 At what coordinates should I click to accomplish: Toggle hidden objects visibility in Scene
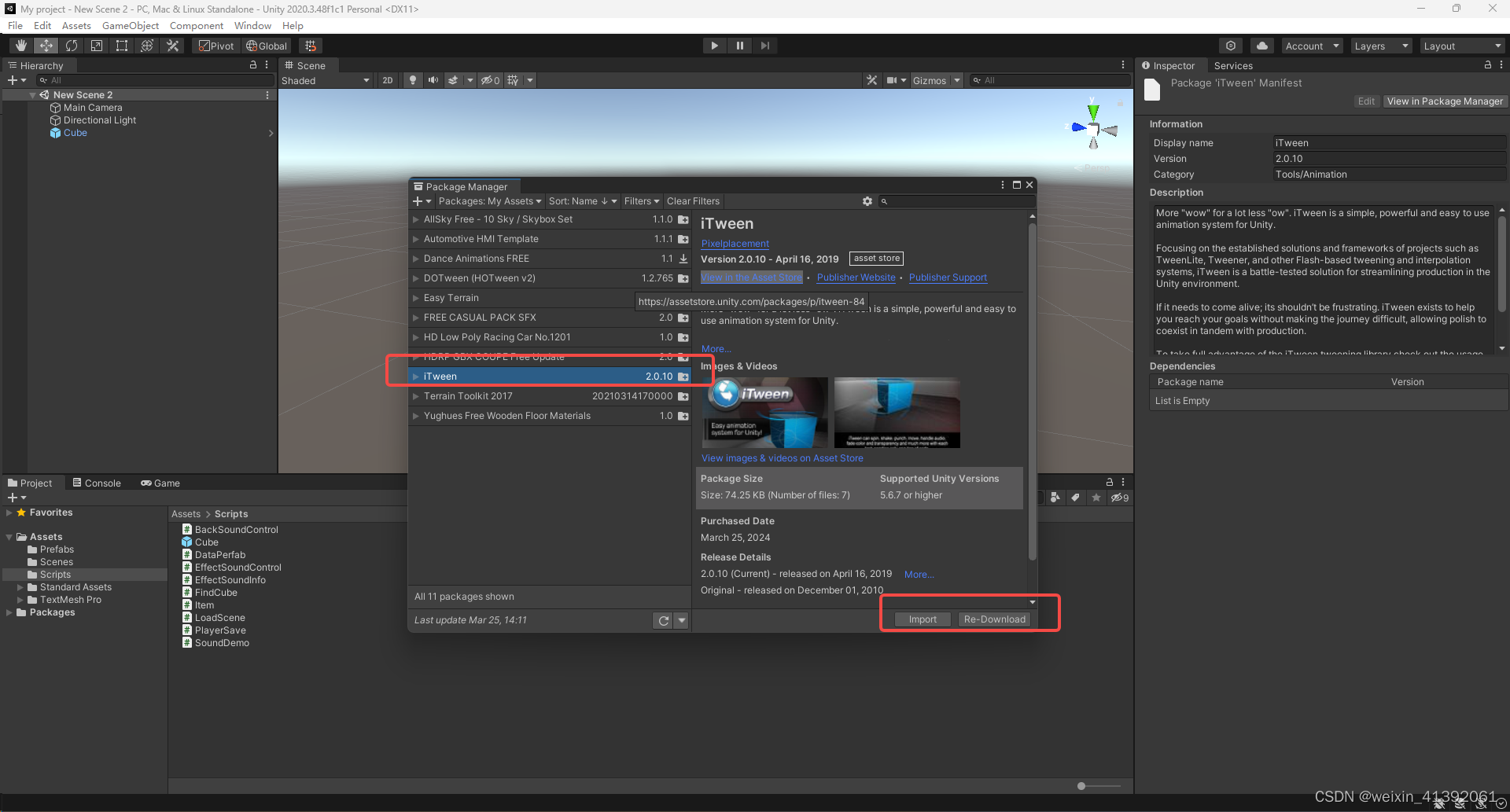point(491,80)
